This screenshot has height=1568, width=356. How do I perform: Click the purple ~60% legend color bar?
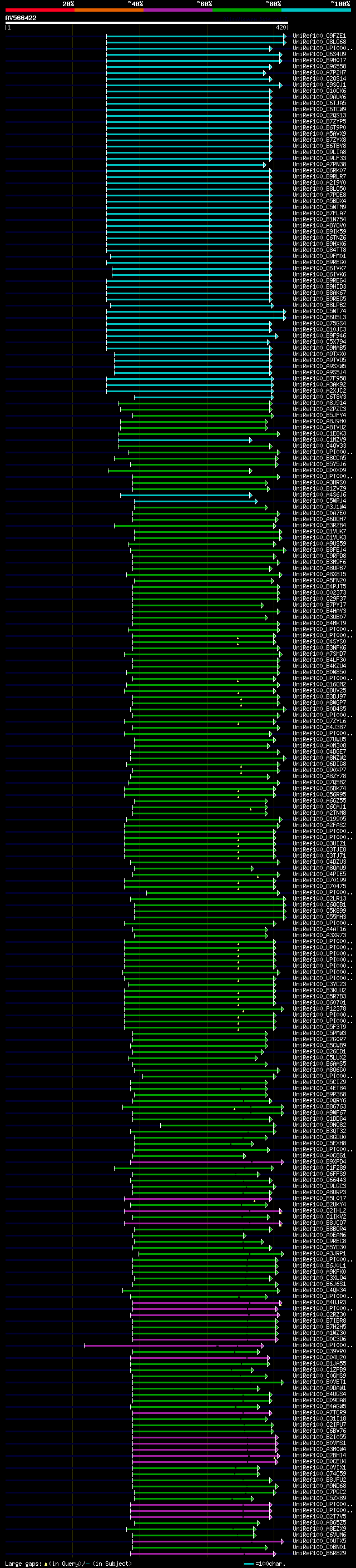pyautogui.click(x=179, y=10)
